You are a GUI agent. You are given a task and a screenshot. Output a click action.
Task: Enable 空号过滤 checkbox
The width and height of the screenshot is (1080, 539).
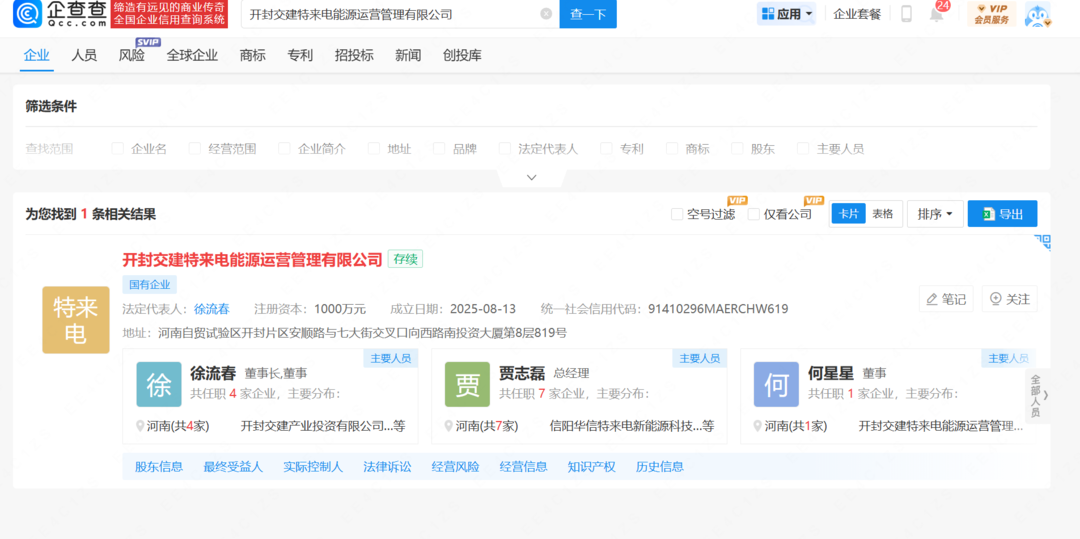(677, 214)
